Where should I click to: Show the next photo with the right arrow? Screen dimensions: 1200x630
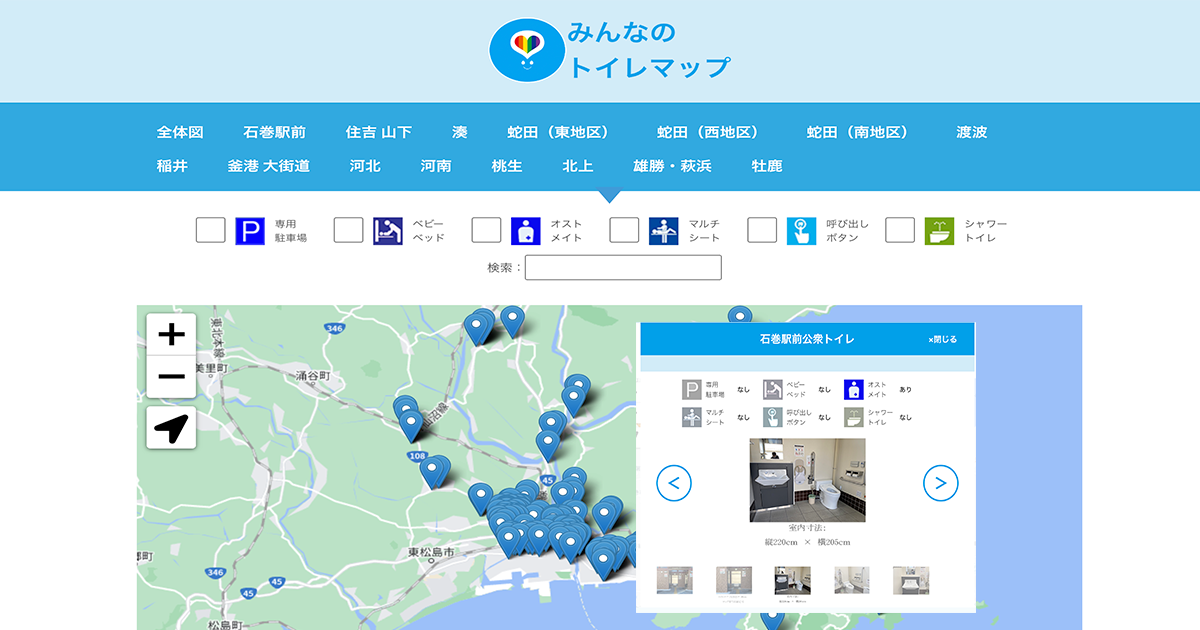click(x=939, y=482)
